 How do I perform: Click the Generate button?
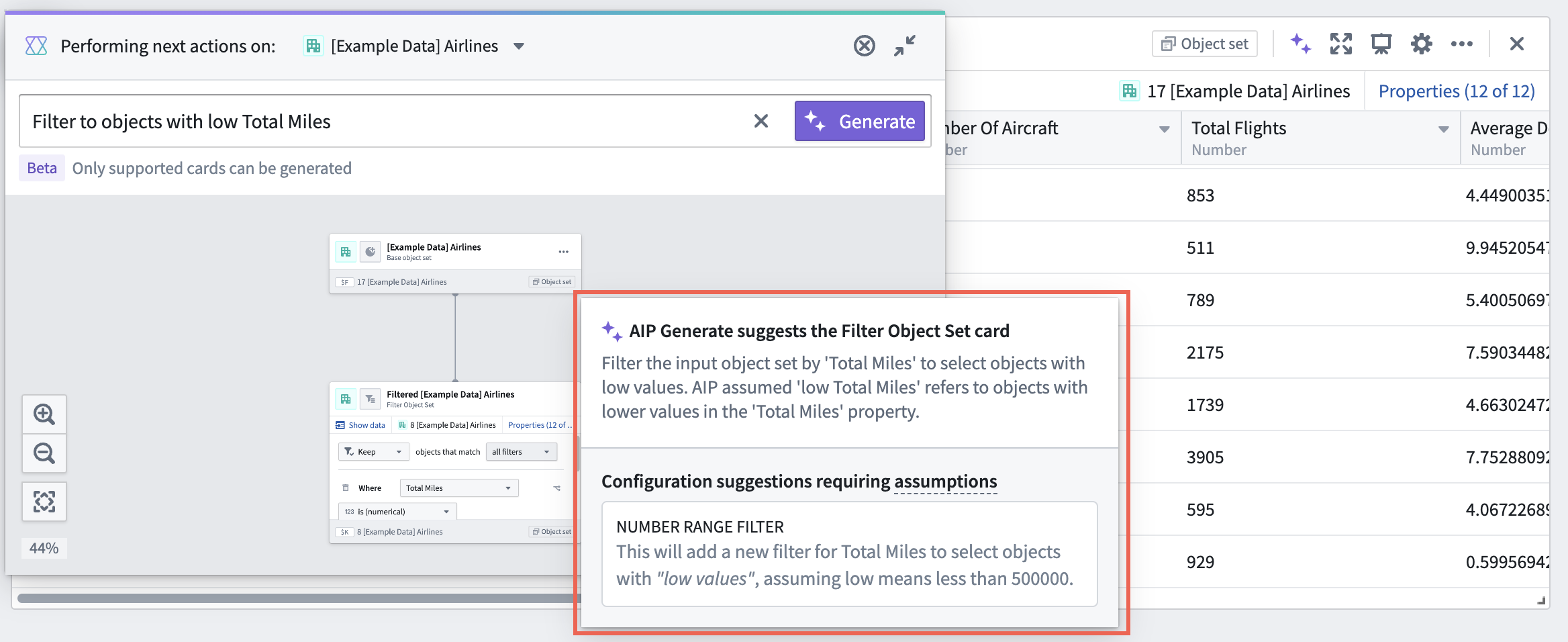coord(859,121)
